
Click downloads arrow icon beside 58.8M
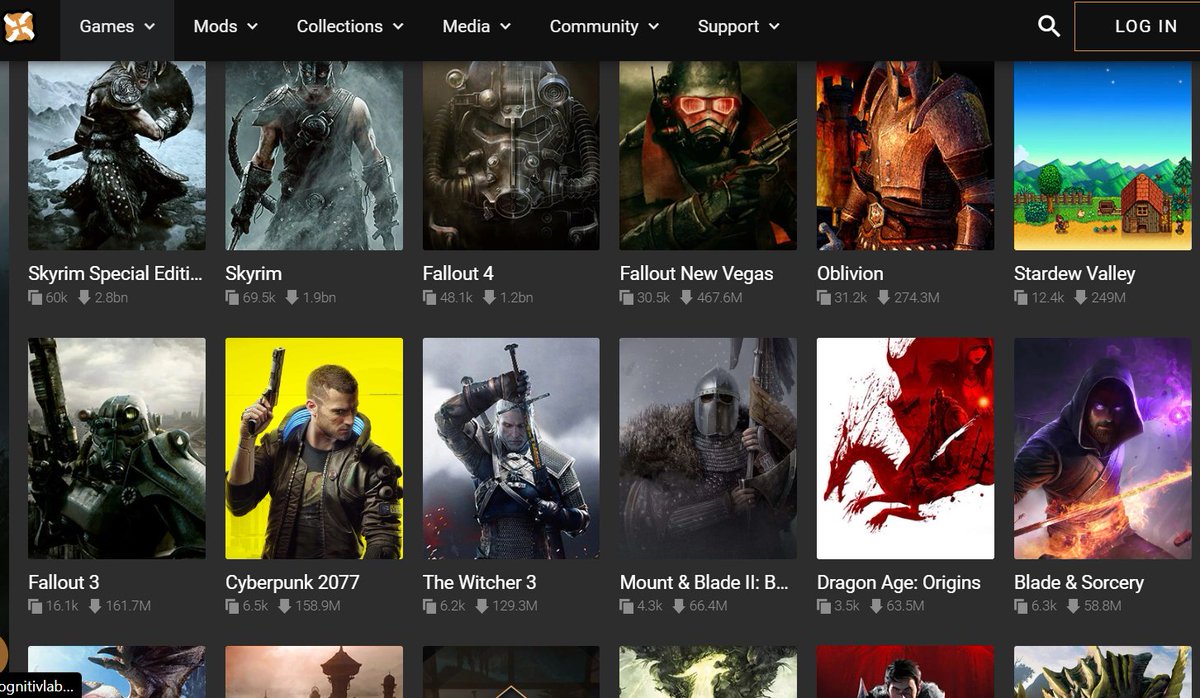point(1072,606)
